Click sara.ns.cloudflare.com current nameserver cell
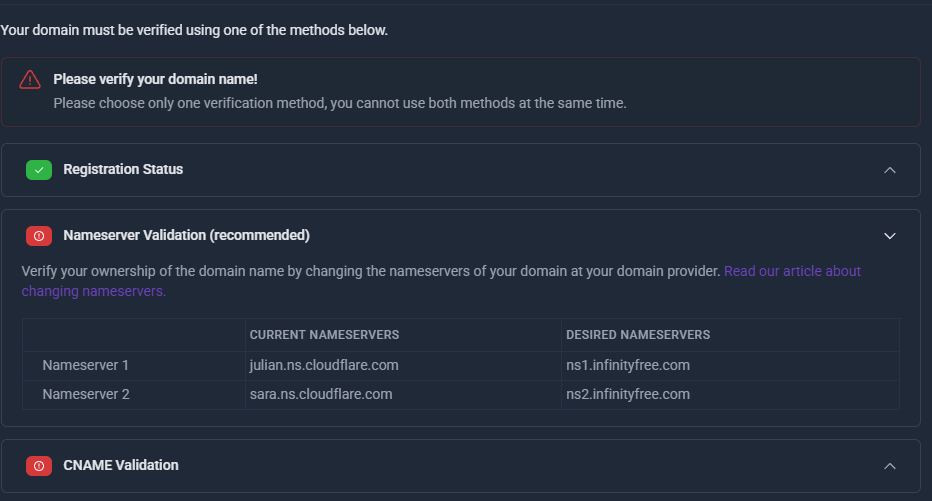The width and height of the screenshot is (932, 501). tap(321, 394)
